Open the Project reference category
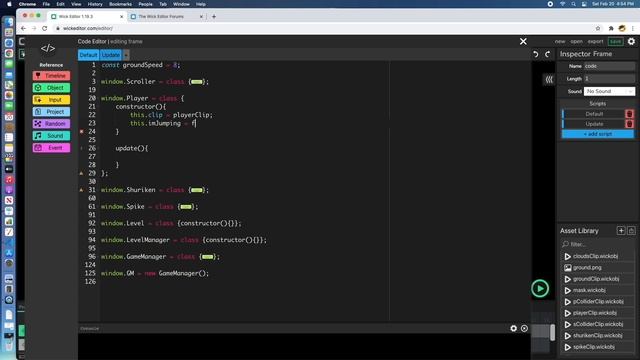This screenshot has width=640, height=360. [x=51, y=112]
